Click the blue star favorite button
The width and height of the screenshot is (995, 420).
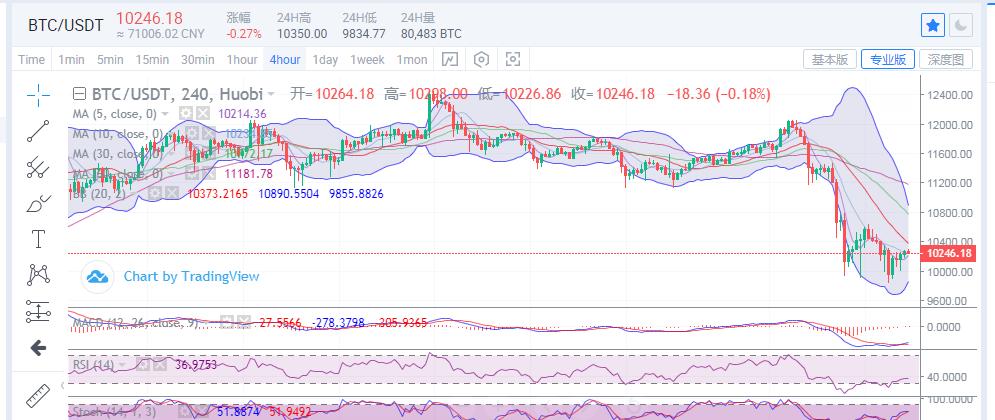932,25
